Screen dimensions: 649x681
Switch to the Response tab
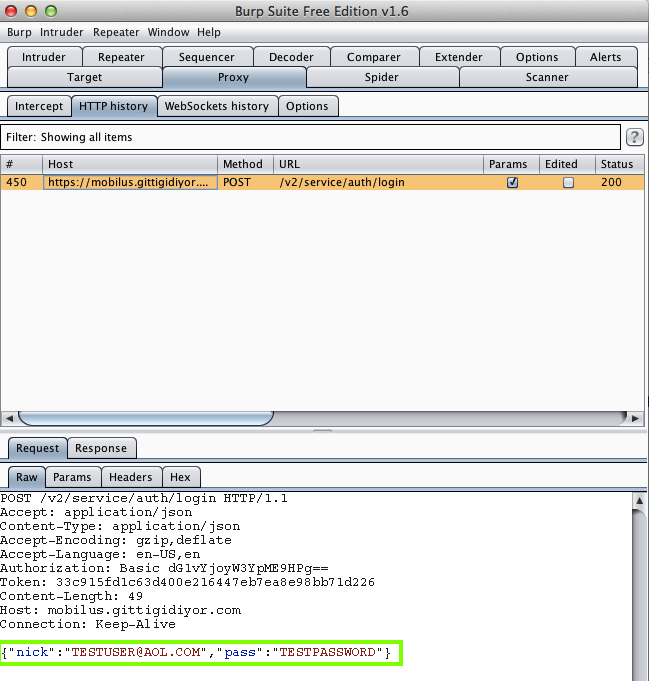(101, 448)
